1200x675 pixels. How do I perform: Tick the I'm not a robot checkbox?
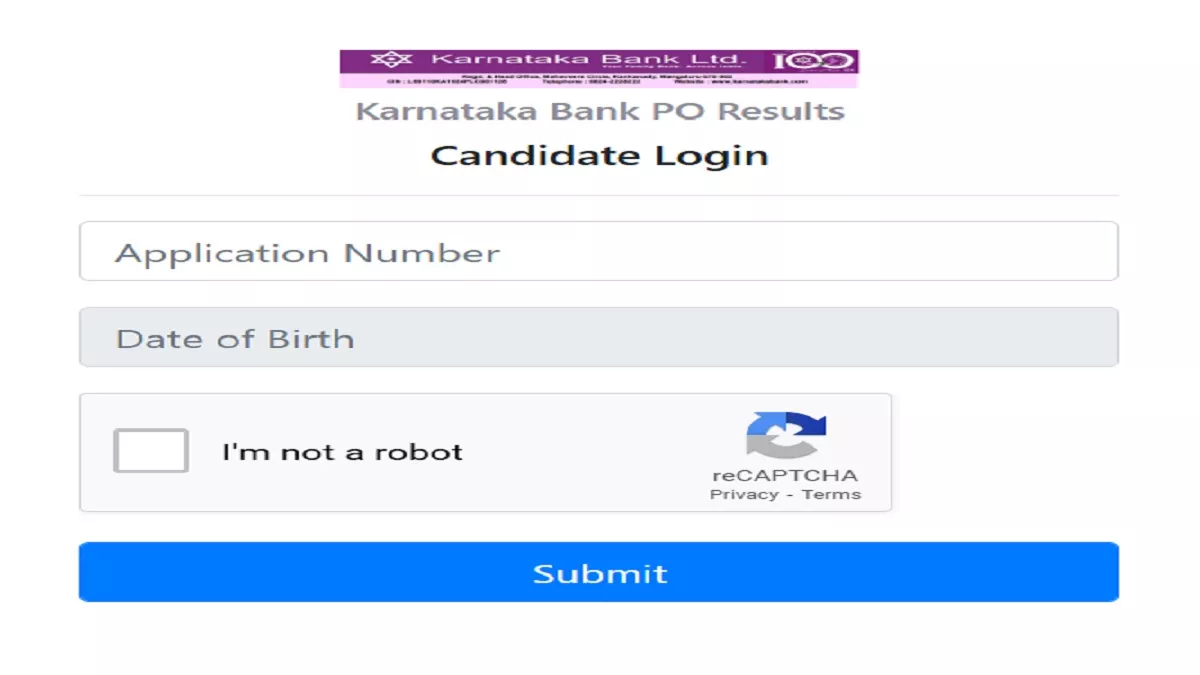coord(151,451)
